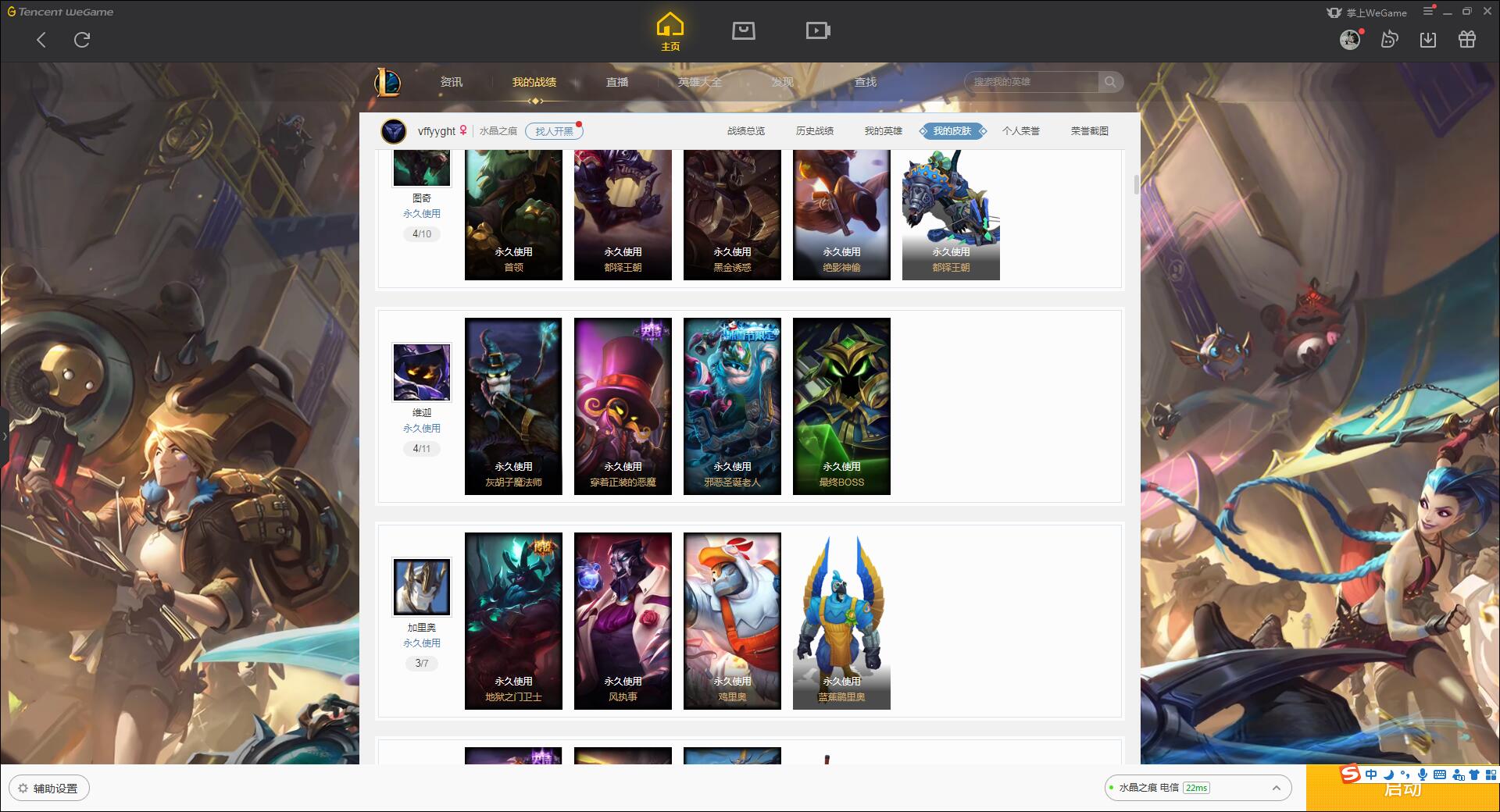Screen dimensions: 1500x812
Task: Click the League of Legends logo
Action: (387, 82)
